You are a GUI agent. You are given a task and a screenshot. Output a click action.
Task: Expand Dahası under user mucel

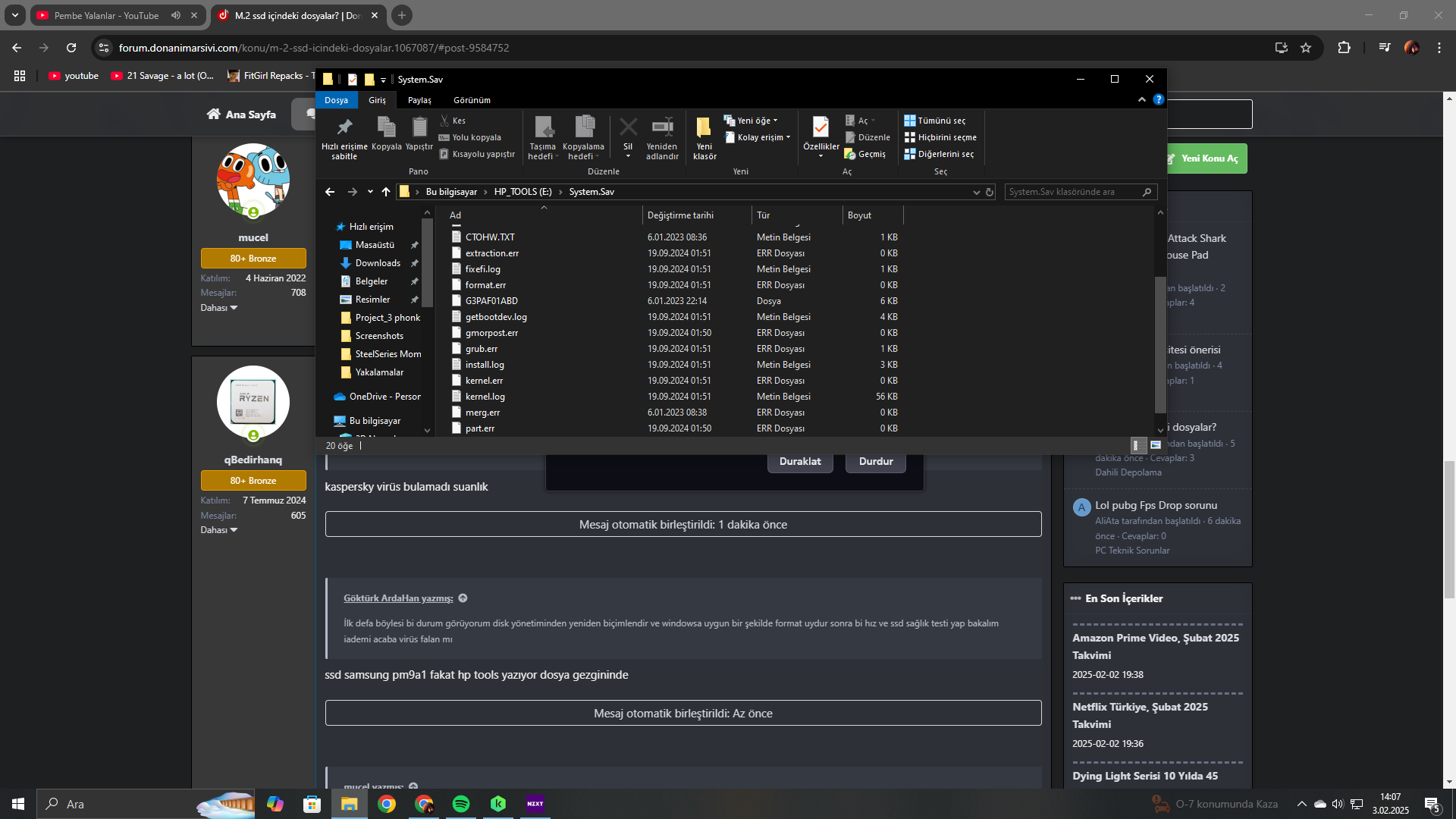(218, 308)
